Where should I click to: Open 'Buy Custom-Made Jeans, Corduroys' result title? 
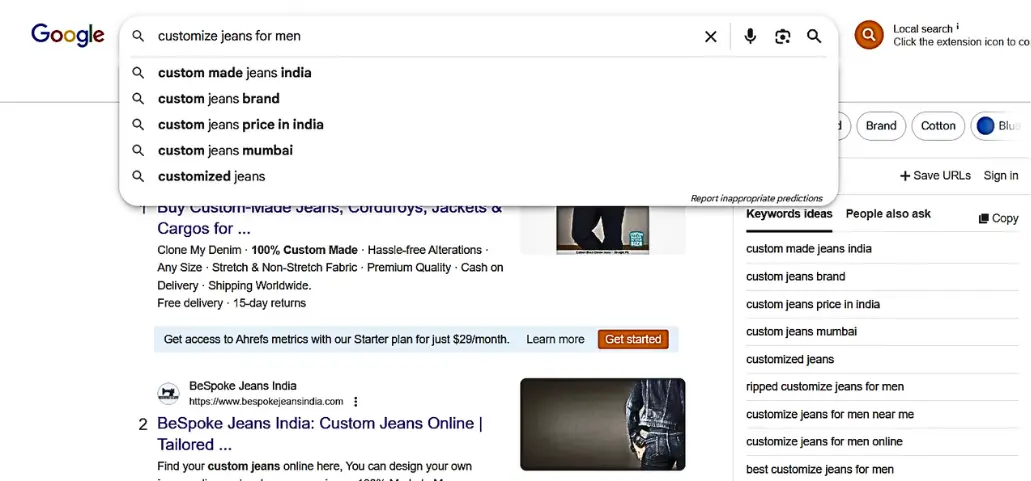329,218
